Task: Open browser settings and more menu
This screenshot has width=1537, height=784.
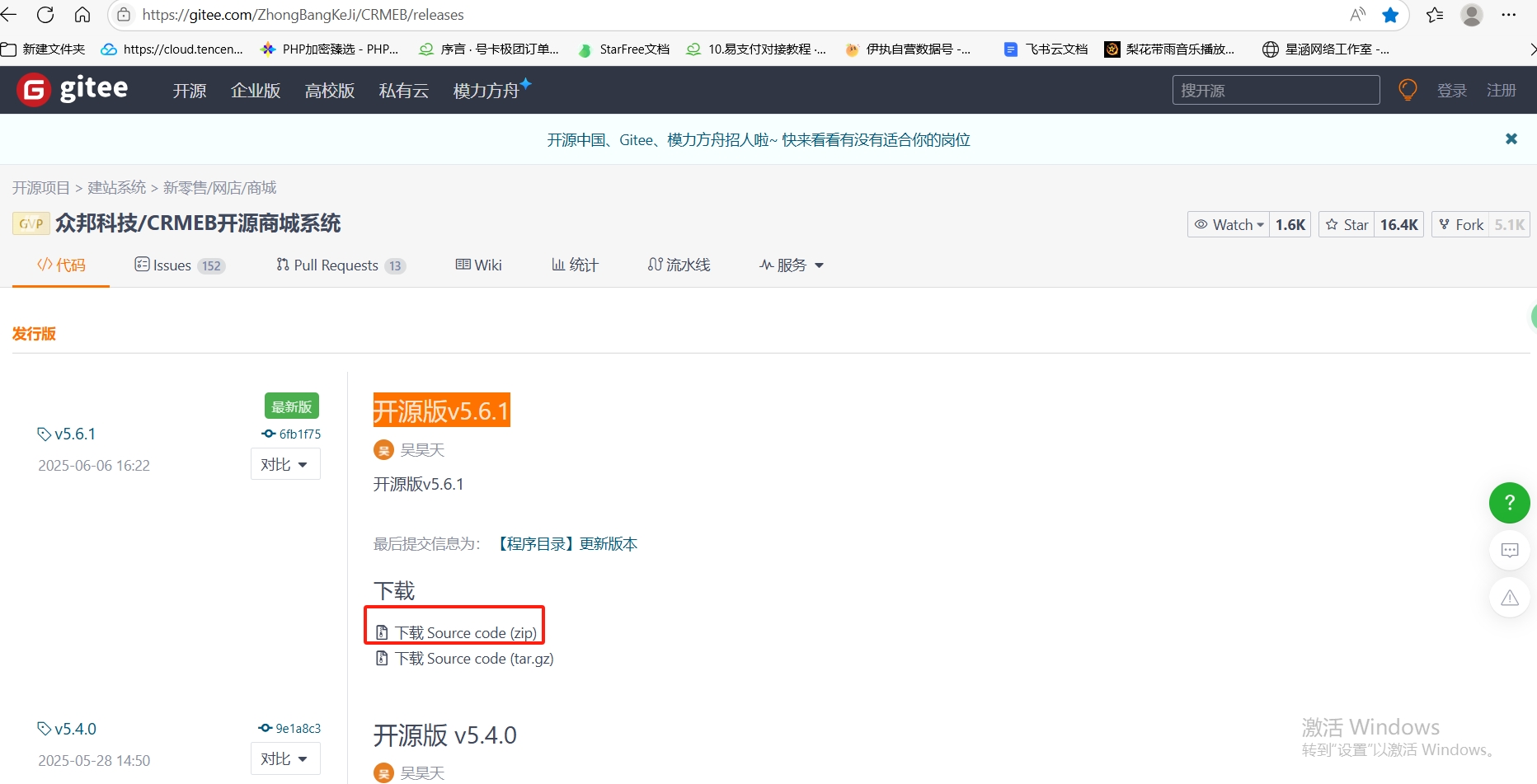Action: 1509,15
